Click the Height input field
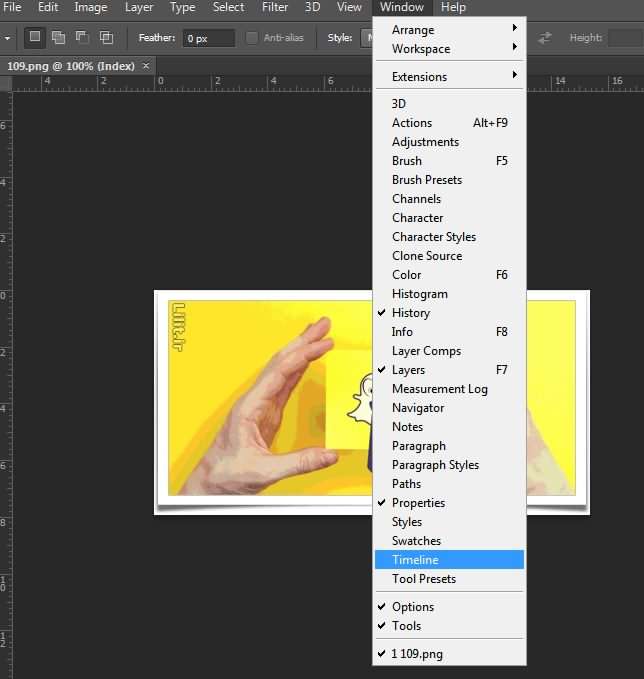This screenshot has width=644, height=679. click(x=625, y=38)
